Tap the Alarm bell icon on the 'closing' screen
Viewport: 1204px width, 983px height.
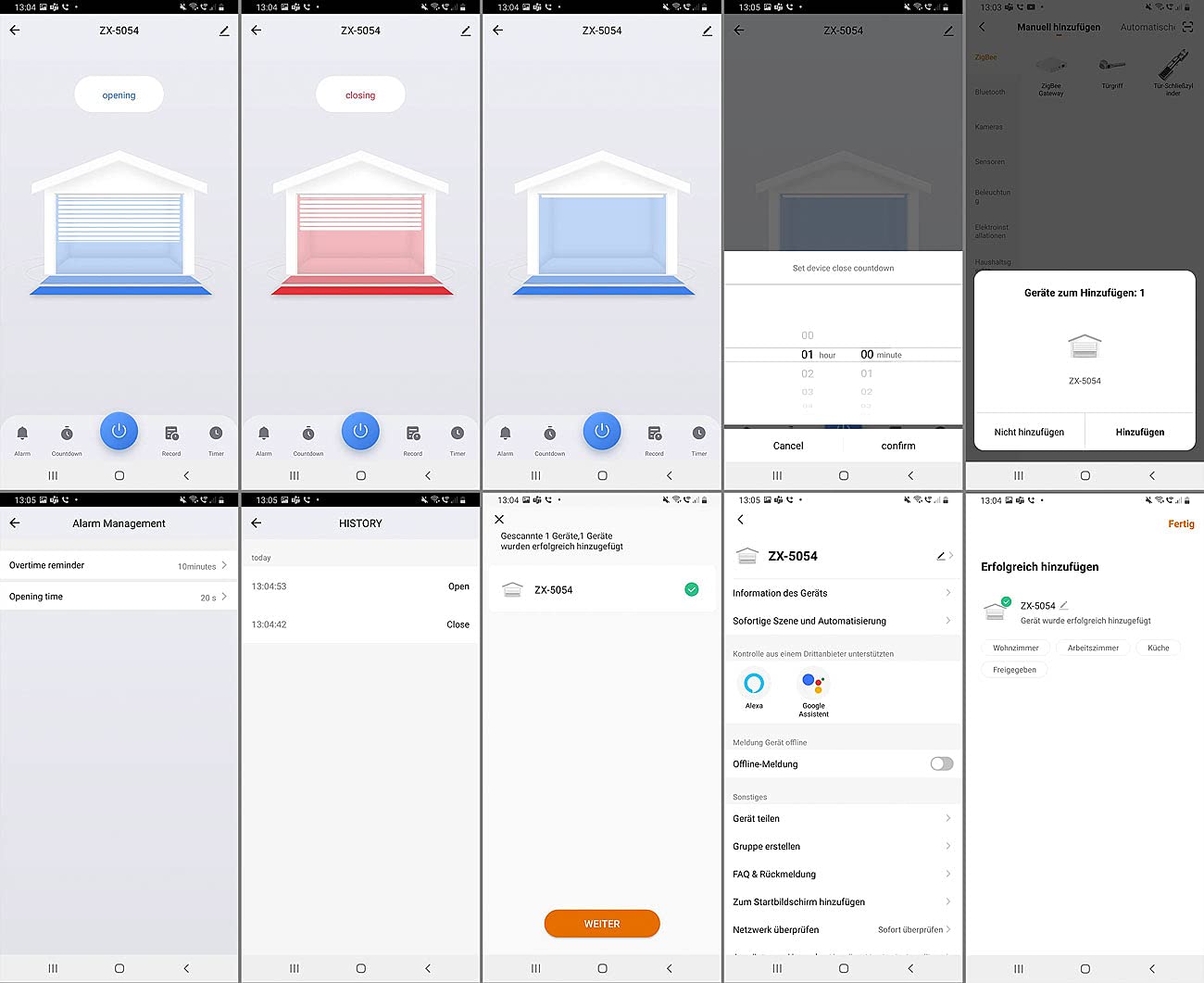(x=264, y=434)
